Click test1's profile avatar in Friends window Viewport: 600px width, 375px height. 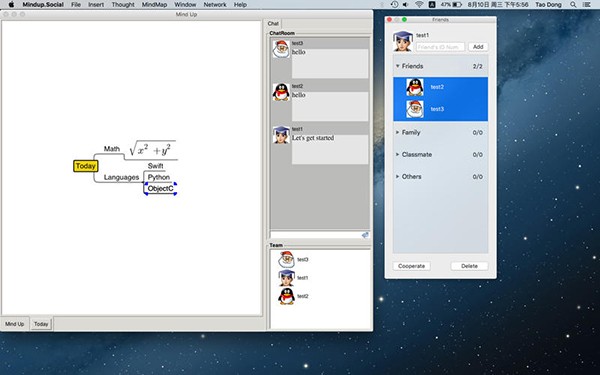point(403,41)
